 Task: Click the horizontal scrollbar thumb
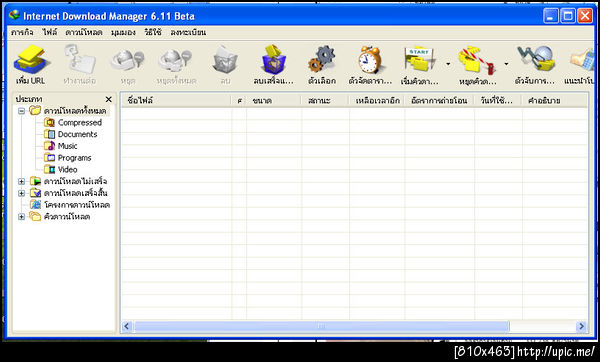point(321,326)
